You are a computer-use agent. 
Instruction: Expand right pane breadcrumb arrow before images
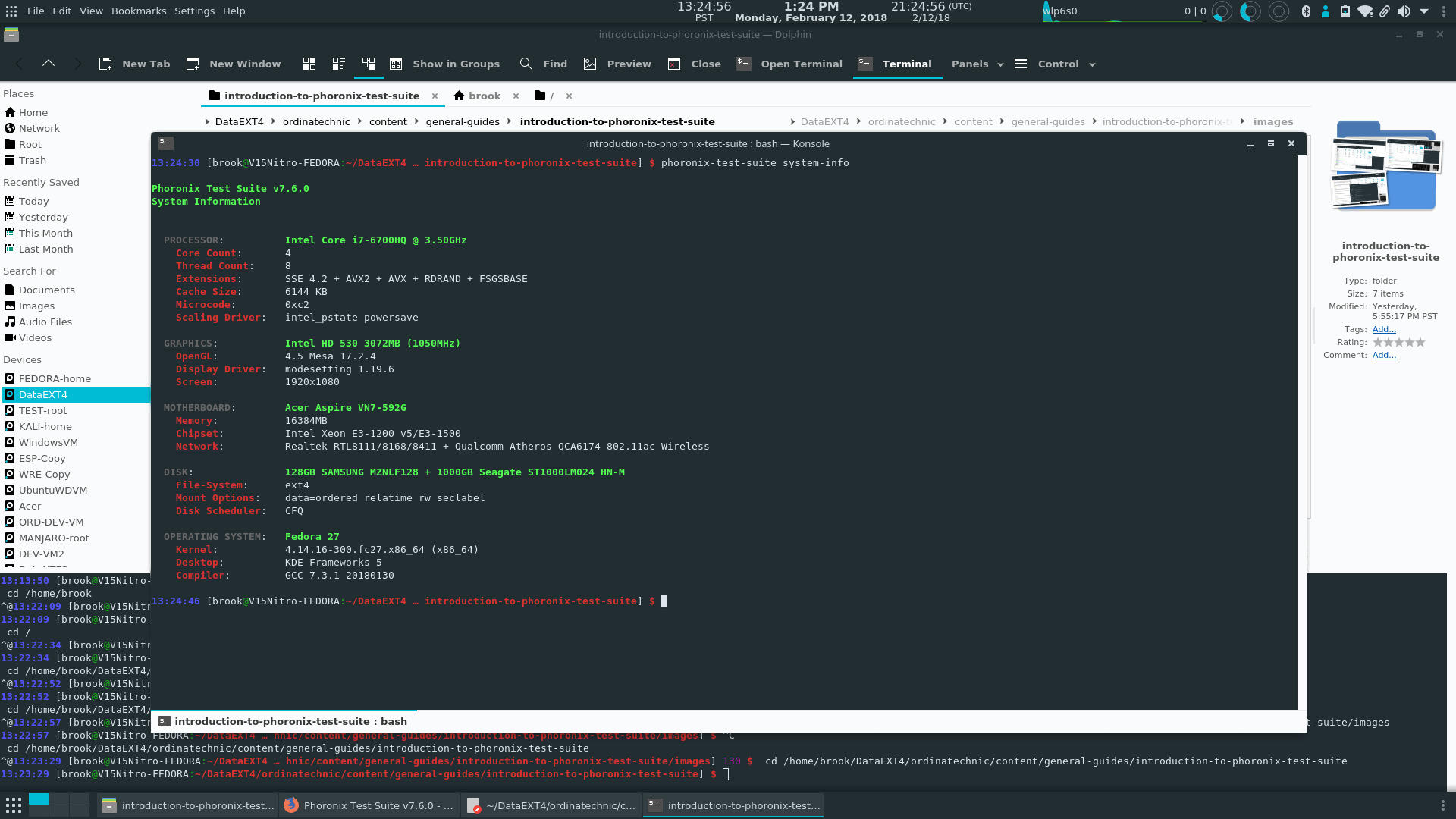(1242, 121)
